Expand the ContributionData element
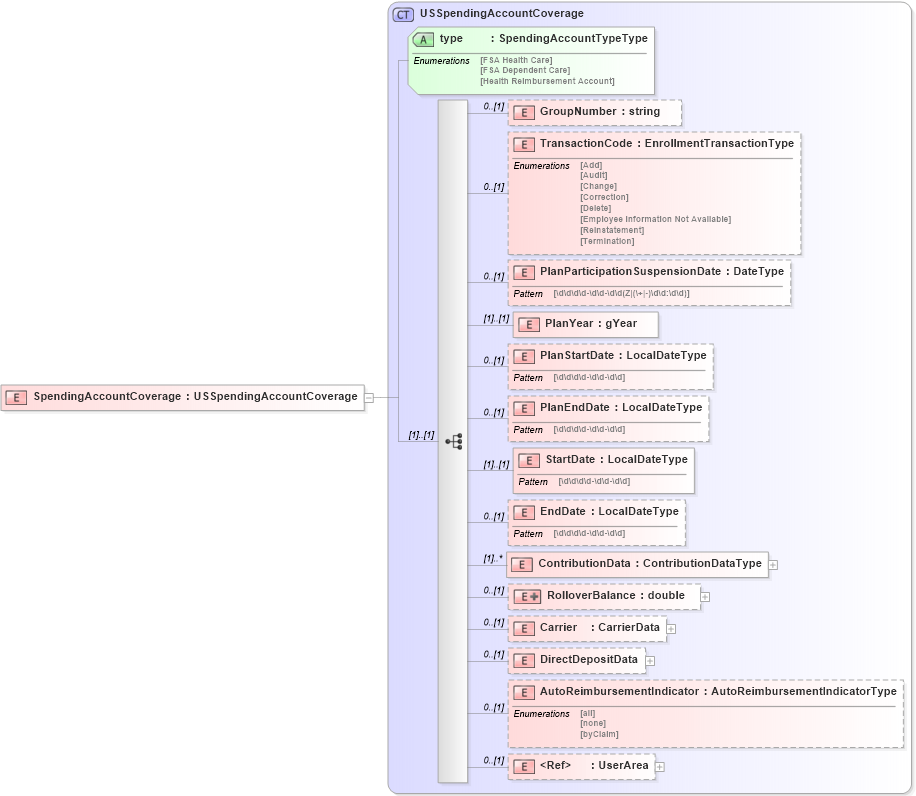 [x=772, y=564]
